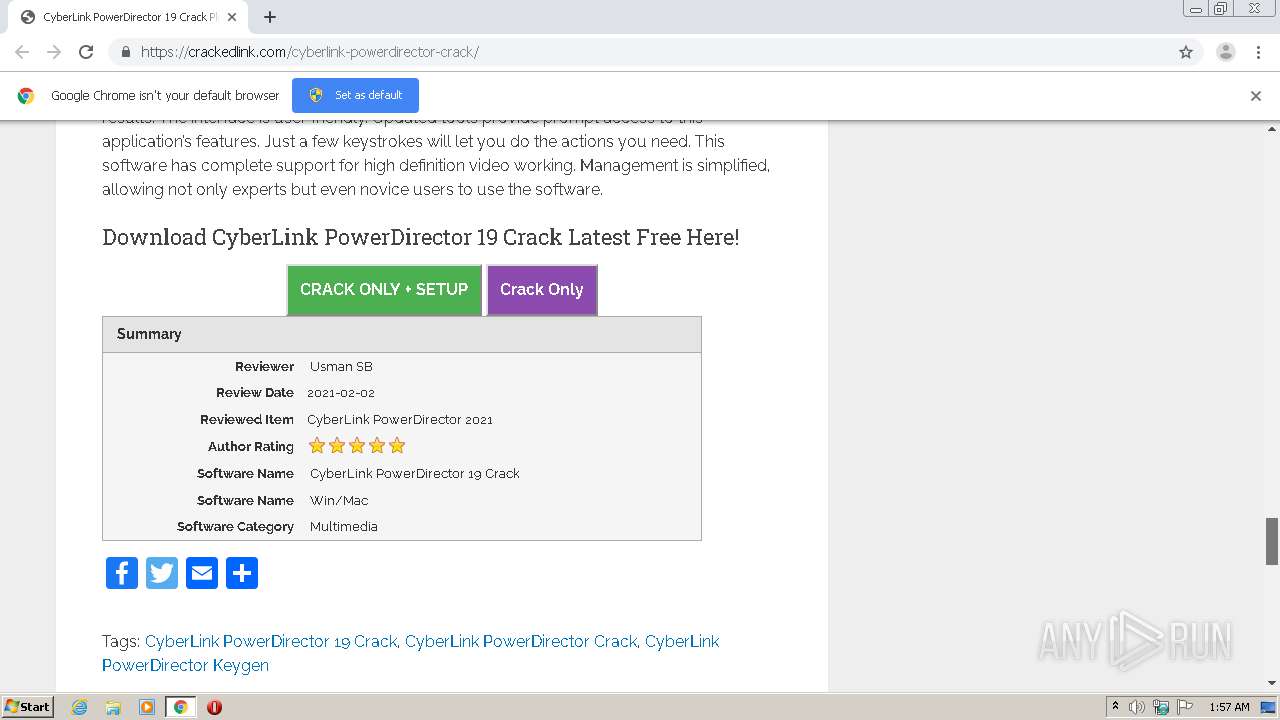Click the 1:57 AM taskbar clock
The height and width of the screenshot is (720, 1280).
[1229, 707]
